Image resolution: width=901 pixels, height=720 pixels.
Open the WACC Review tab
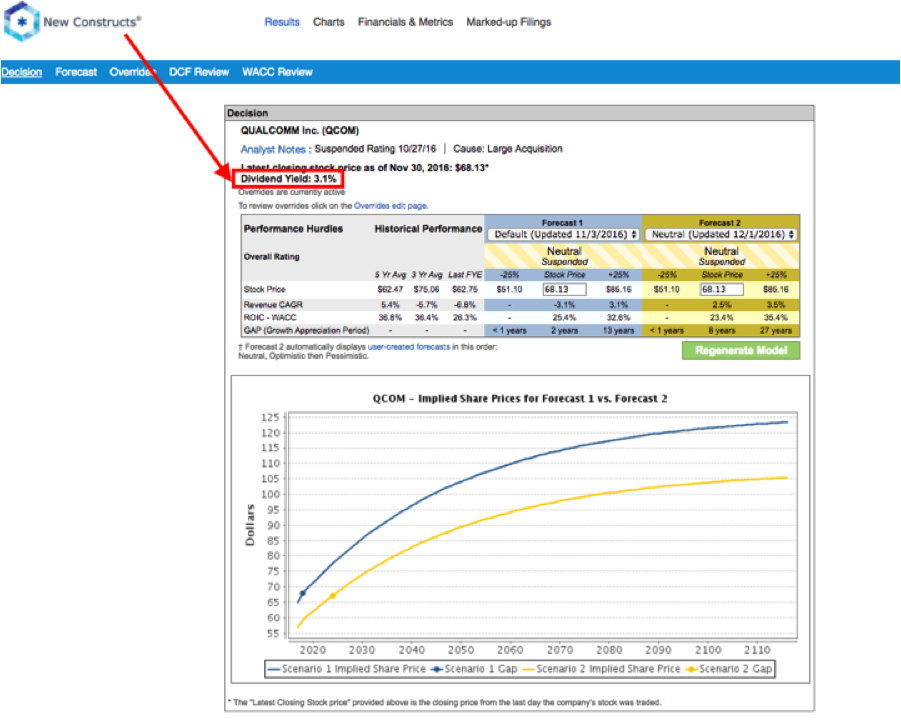click(277, 72)
